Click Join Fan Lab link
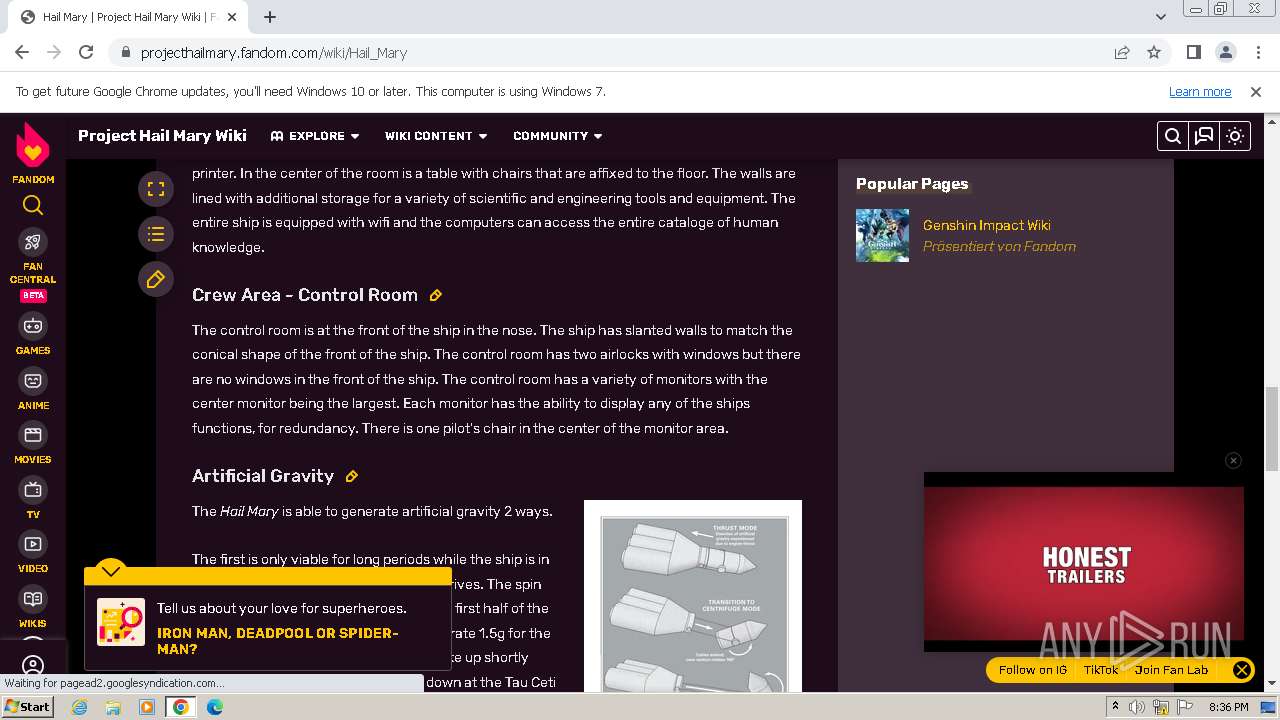 1171,670
